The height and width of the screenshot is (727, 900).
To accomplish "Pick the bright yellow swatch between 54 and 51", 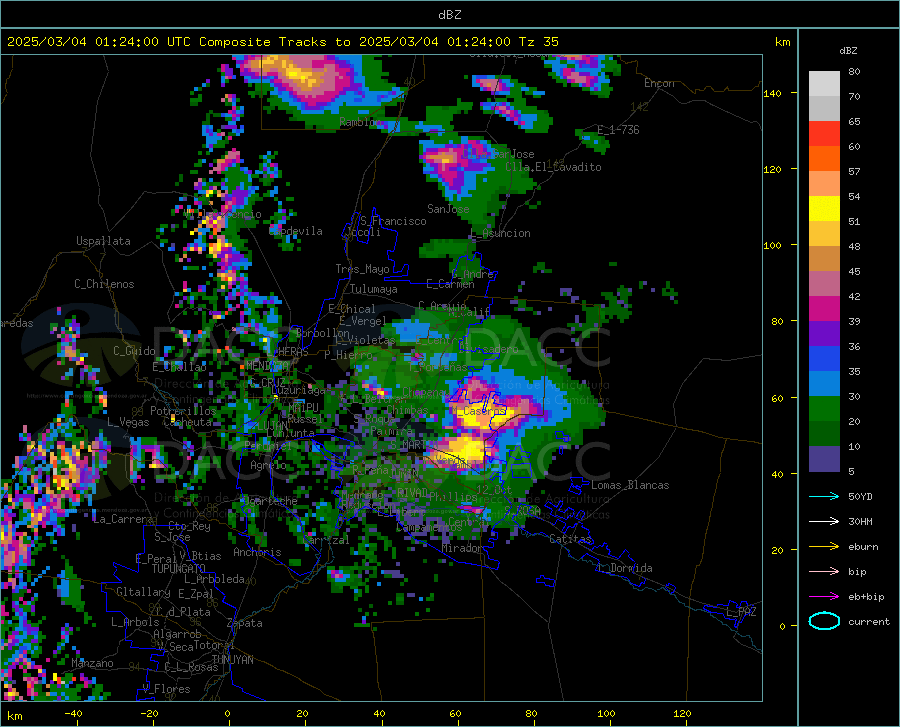I will [824, 209].
